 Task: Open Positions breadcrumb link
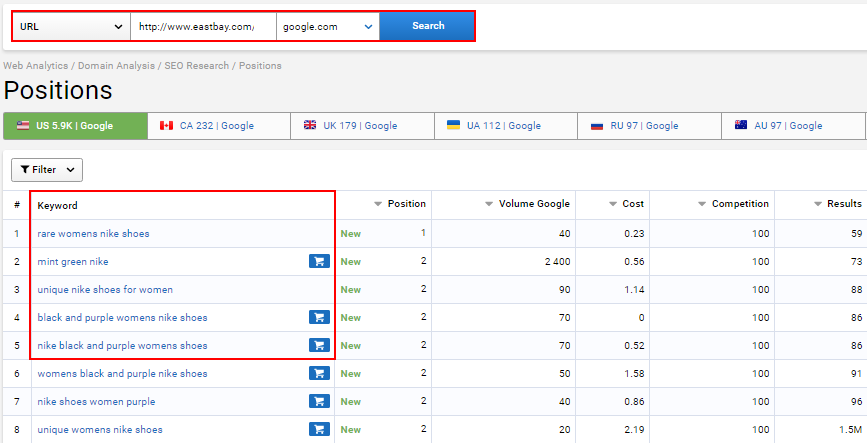(260, 66)
